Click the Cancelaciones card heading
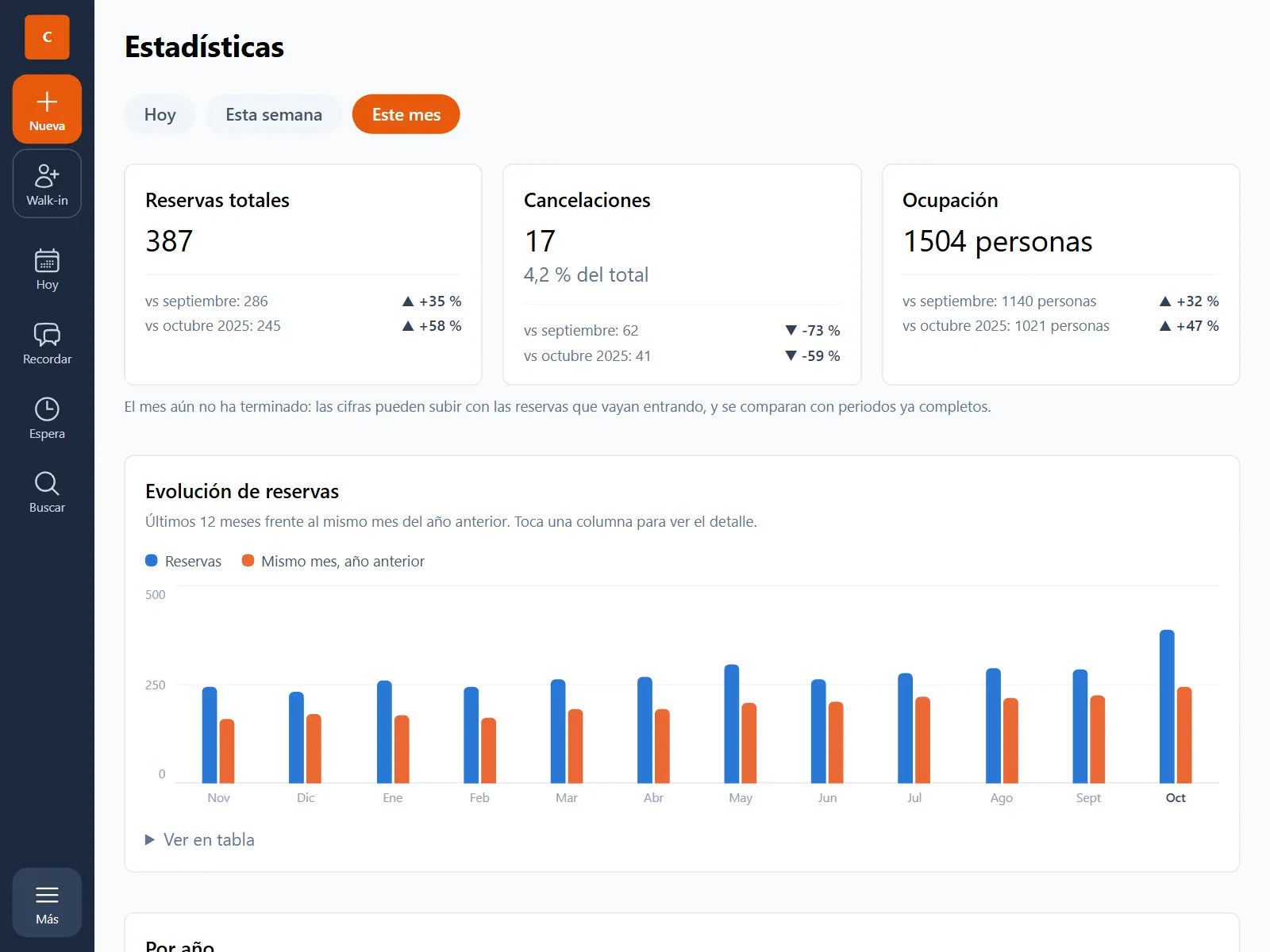1270x952 pixels. pyautogui.click(x=587, y=200)
